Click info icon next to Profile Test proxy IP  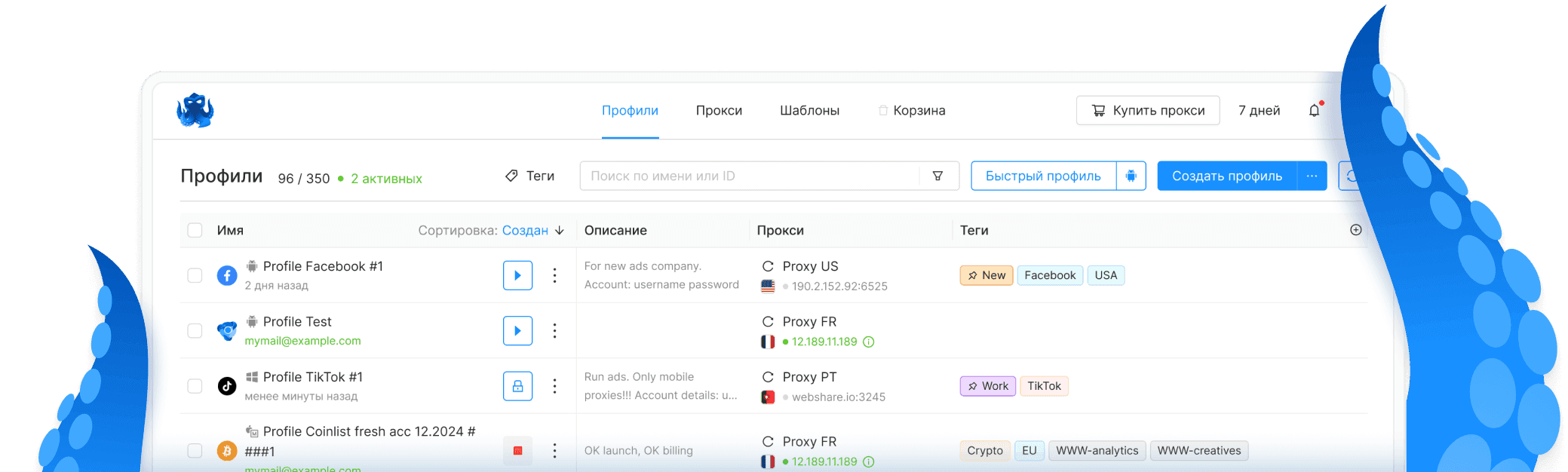(869, 342)
